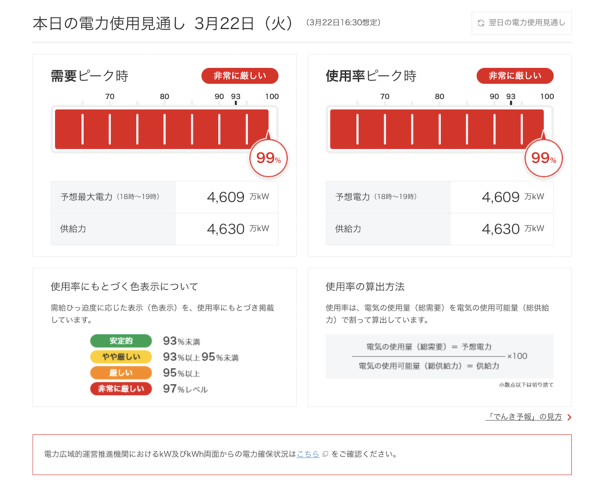Click the 99% circle badge under 使用率ピーク時
Image resolution: width=590 pixels, height=491 pixels.
pyautogui.click(x=543, y=158)
